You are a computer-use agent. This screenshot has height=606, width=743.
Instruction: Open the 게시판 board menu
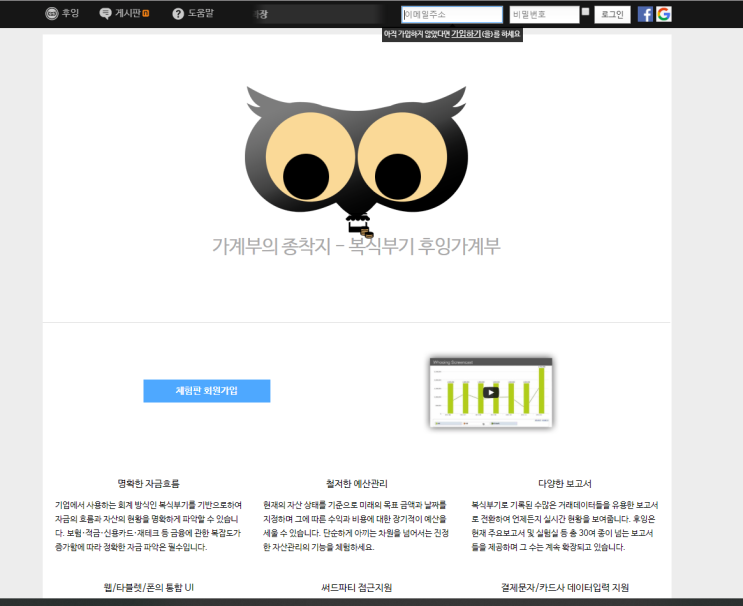coord(128,14)
